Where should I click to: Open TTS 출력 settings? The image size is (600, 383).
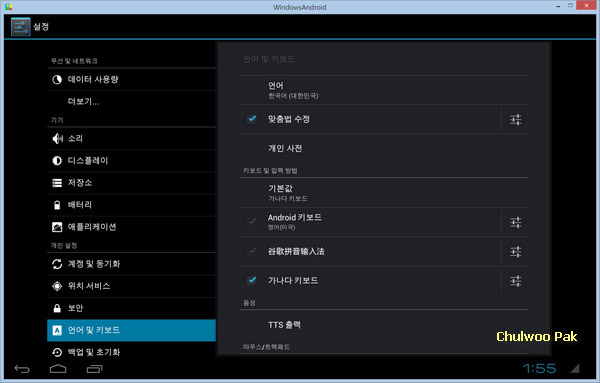click(383, 325)
